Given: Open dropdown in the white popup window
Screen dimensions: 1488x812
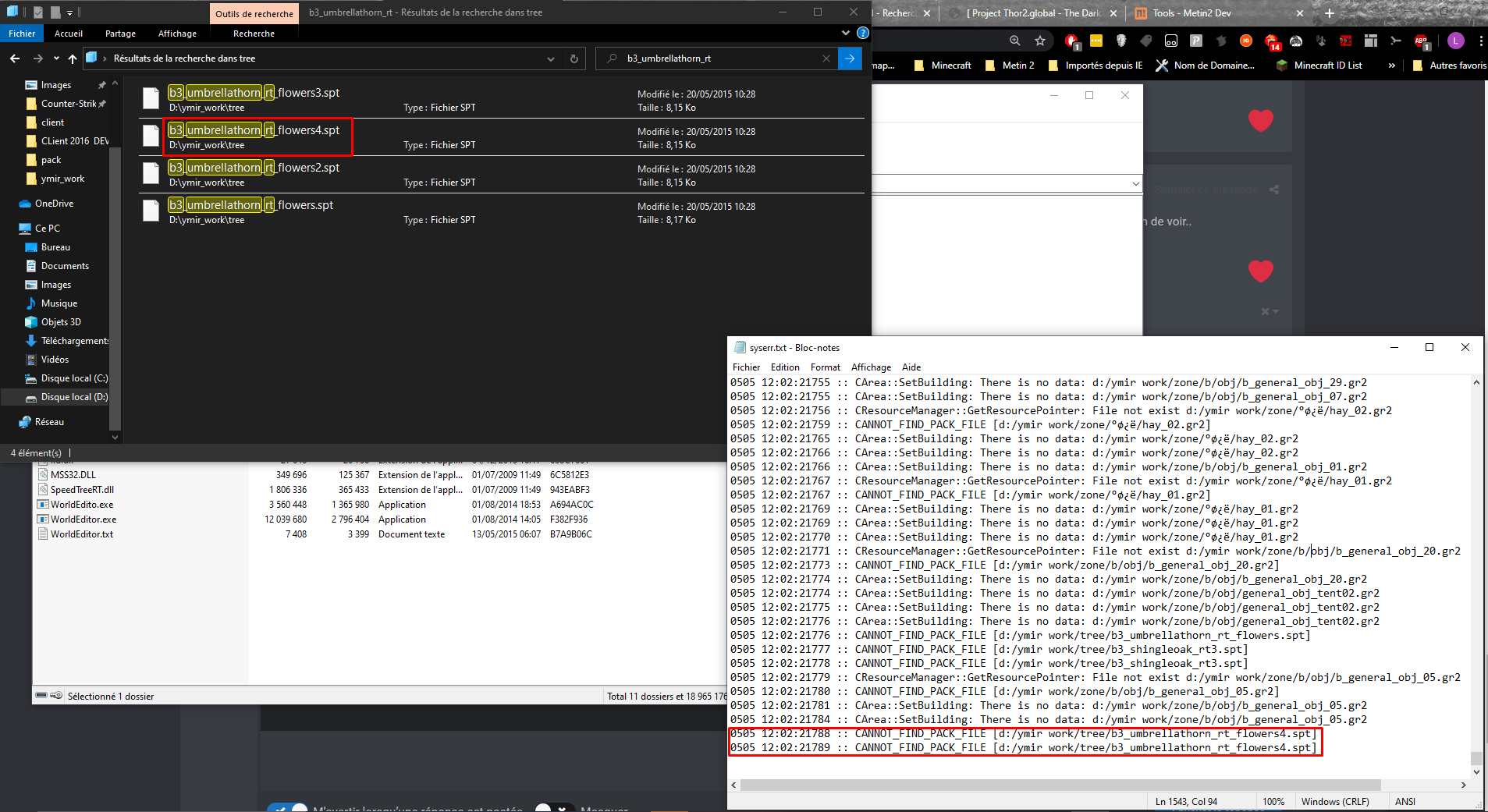Looking at the screenshot, I should 1135,184.
